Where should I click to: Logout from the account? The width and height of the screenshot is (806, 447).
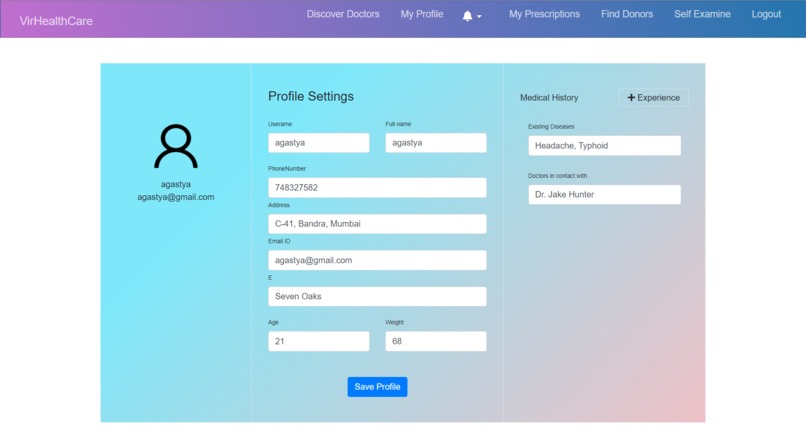[x=766, y=14]
